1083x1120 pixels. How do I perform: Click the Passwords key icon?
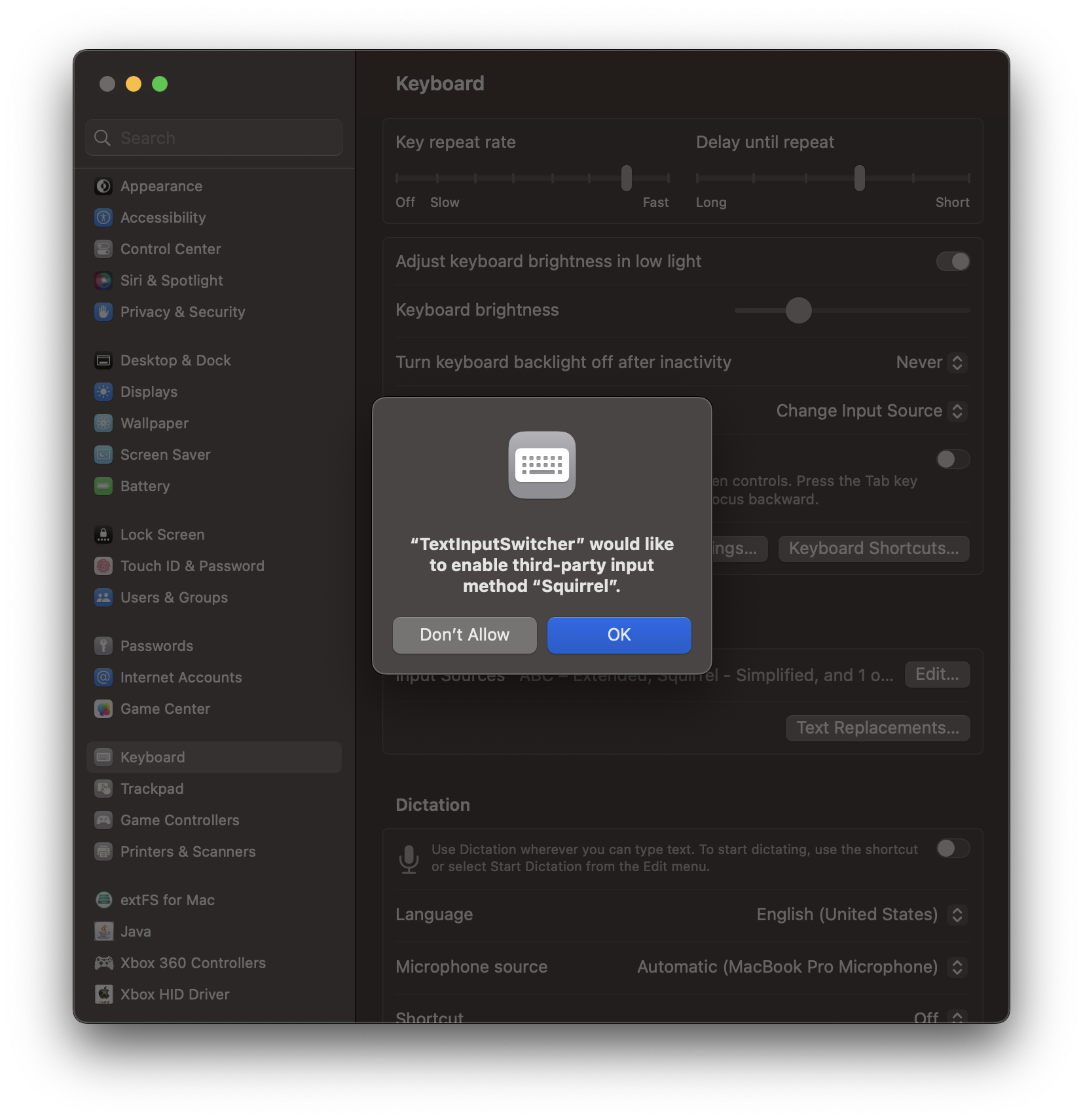click(103, 646)
